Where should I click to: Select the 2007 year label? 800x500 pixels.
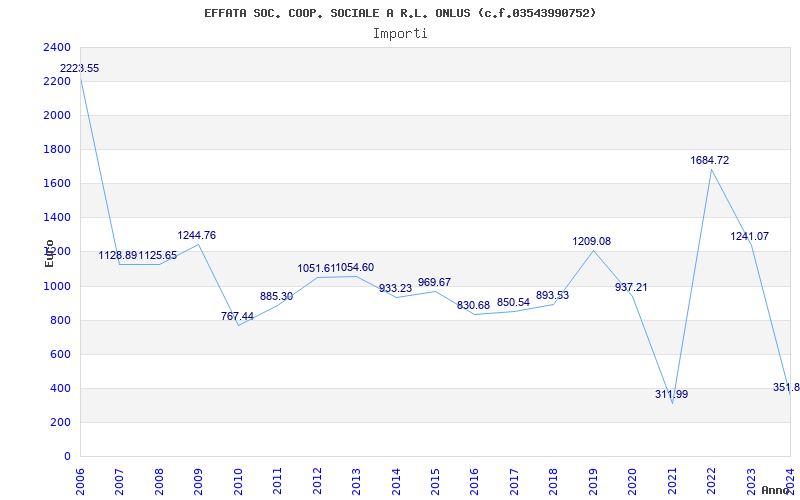click(x=119, y=482)
